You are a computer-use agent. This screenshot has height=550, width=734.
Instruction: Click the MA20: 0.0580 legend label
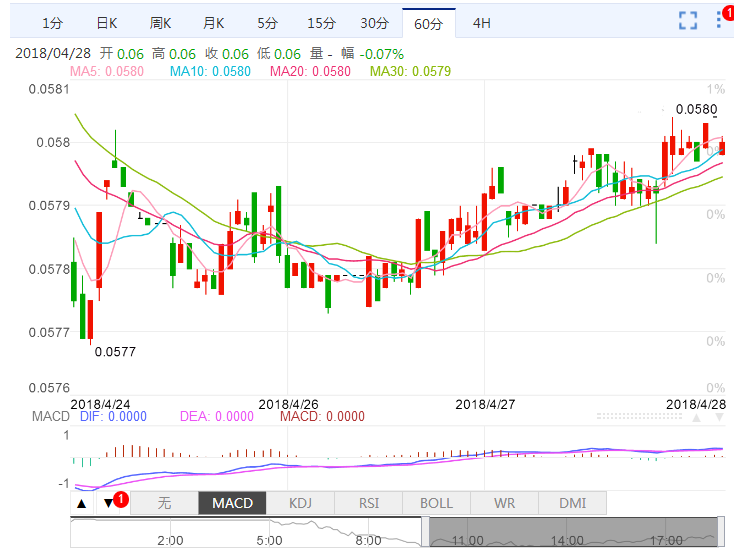(310, 71)
